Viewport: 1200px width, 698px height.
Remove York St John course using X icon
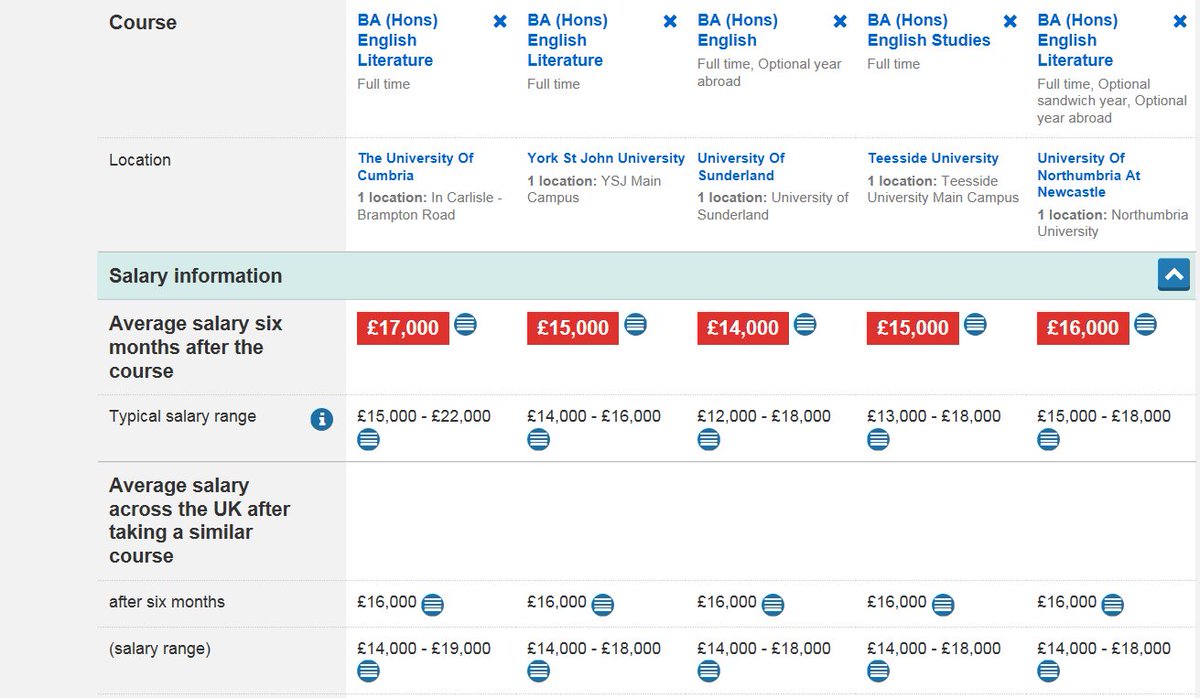(670, 21)
